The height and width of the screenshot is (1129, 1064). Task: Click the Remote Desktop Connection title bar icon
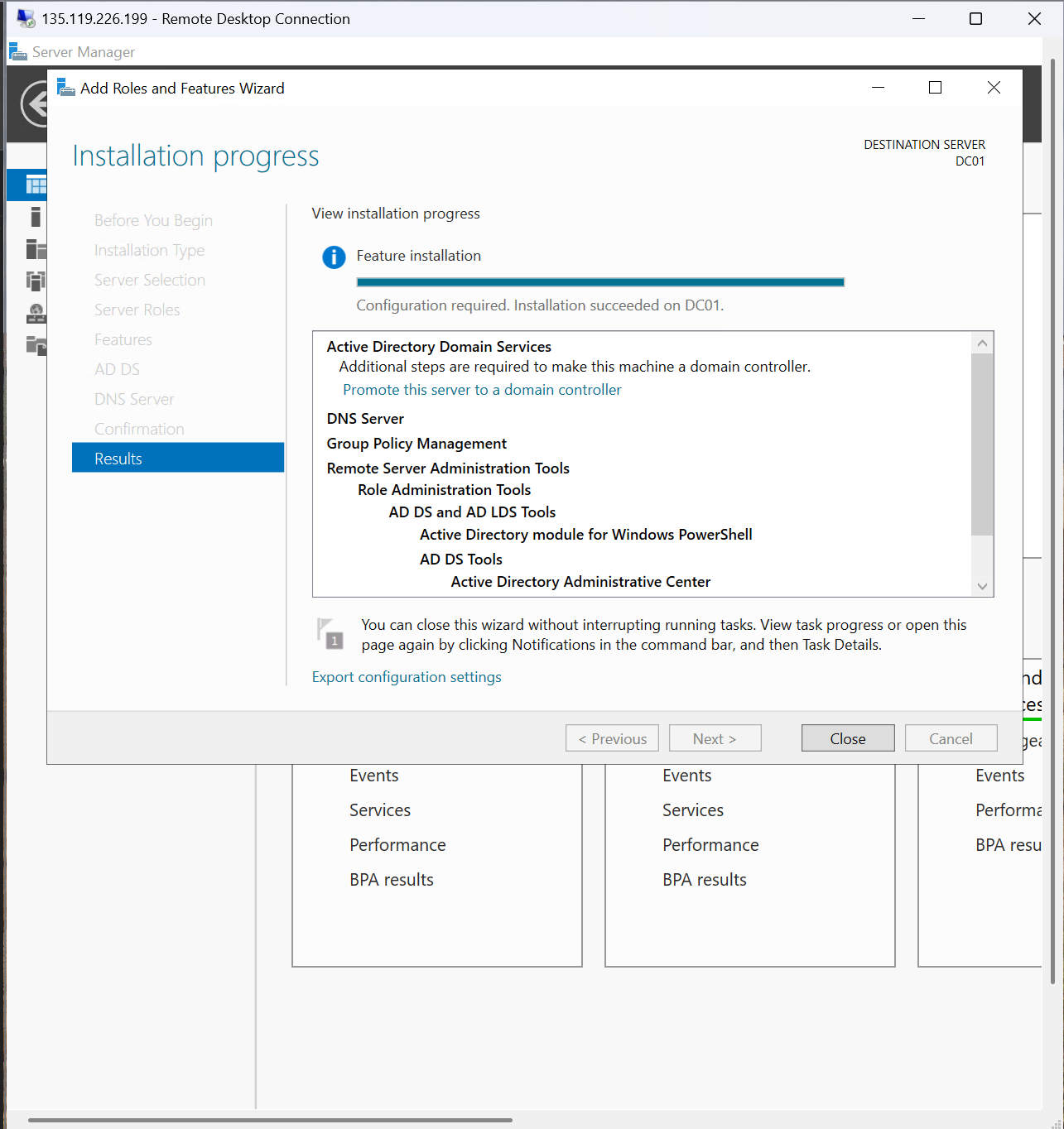pos(25,17)
